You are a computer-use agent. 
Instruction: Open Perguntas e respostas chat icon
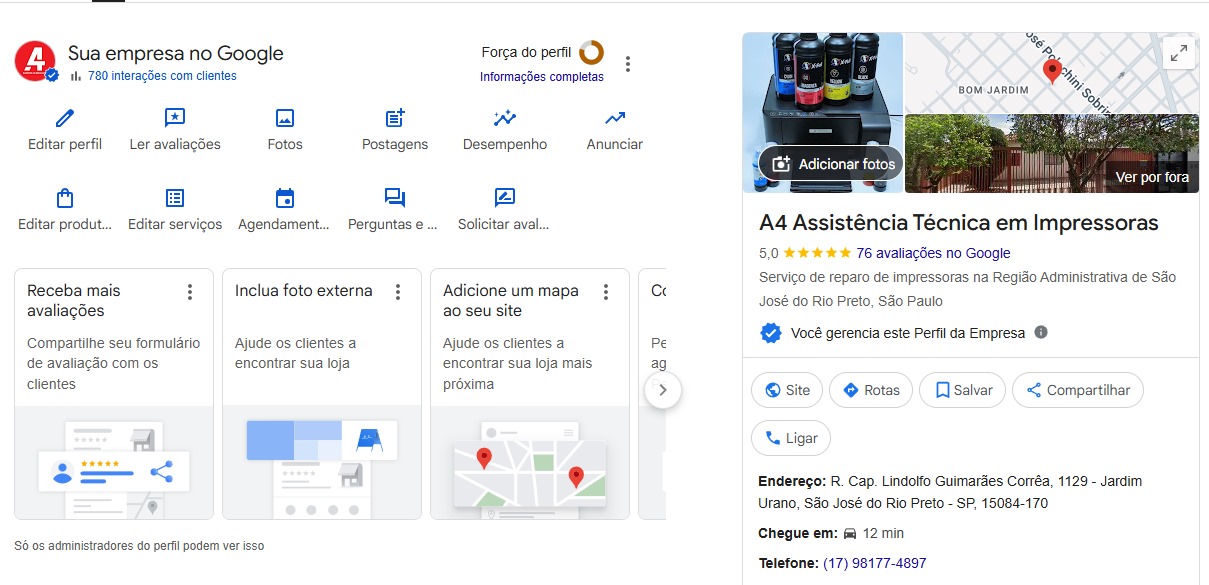click(395, 198)
